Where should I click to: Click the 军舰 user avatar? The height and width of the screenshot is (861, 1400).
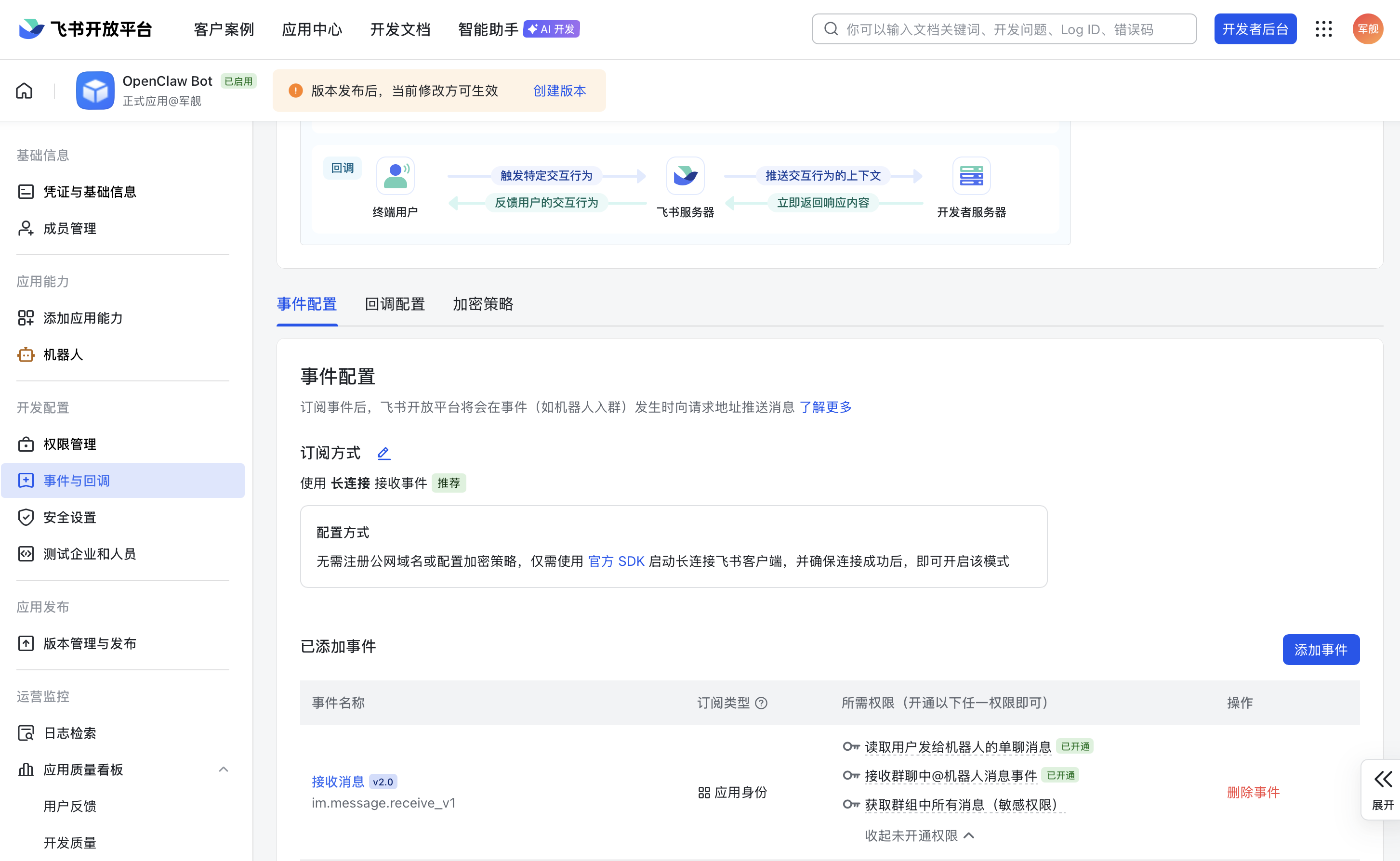(x=1368, y=29)
